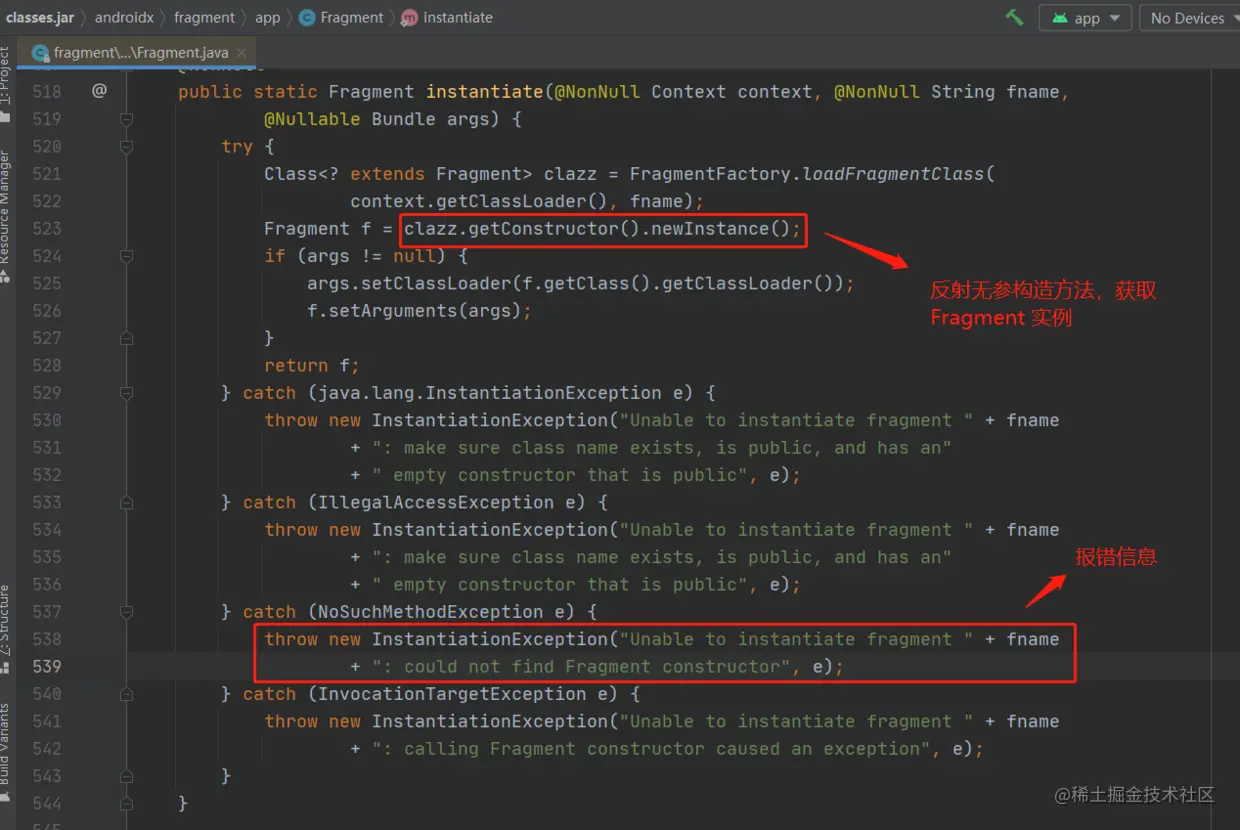Image resolution: width=1240 pixels, height=830 pixels.
Task: Collapse the NoSuchMethodException catch fold at line 537
Action: 126,612
